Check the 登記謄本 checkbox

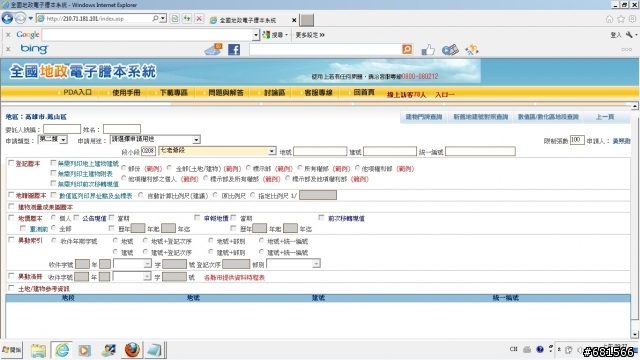click(x=11, y=163)
